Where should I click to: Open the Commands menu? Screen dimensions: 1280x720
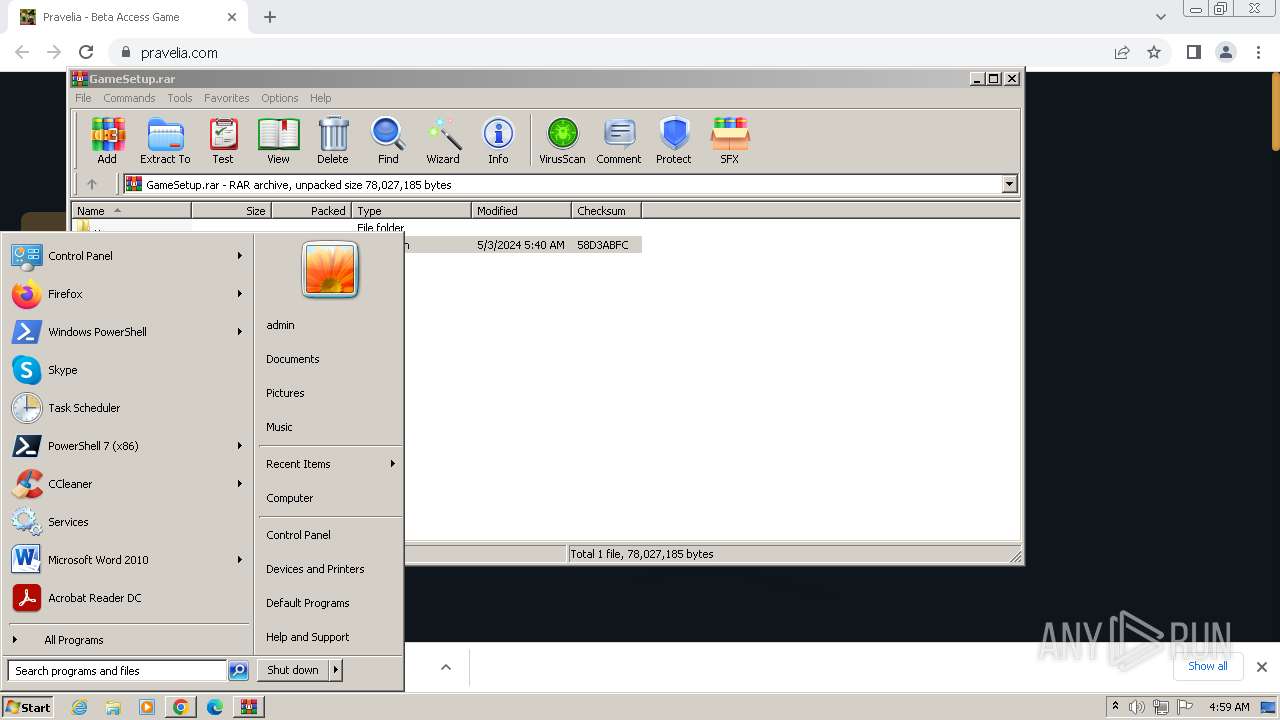coord(129,98)
